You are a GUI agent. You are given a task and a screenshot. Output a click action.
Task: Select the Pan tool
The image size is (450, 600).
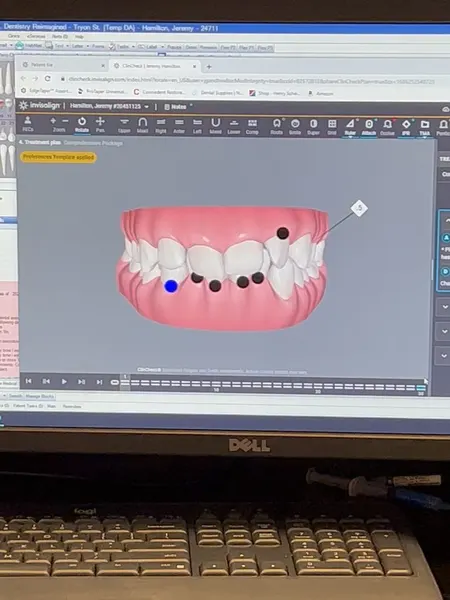[100, 125]
